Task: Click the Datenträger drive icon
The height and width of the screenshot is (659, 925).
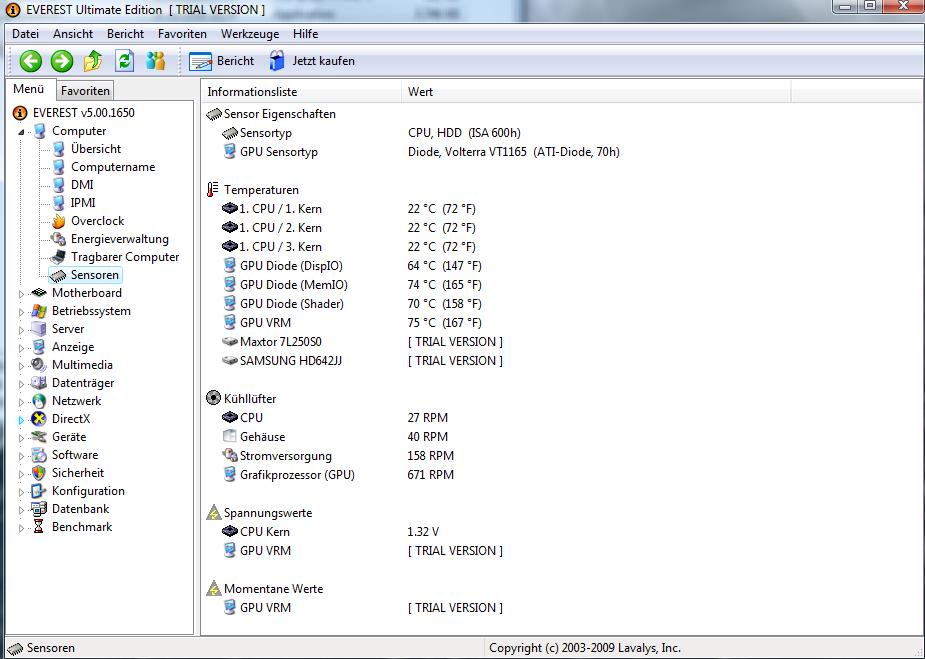Action: pos(39,383)
